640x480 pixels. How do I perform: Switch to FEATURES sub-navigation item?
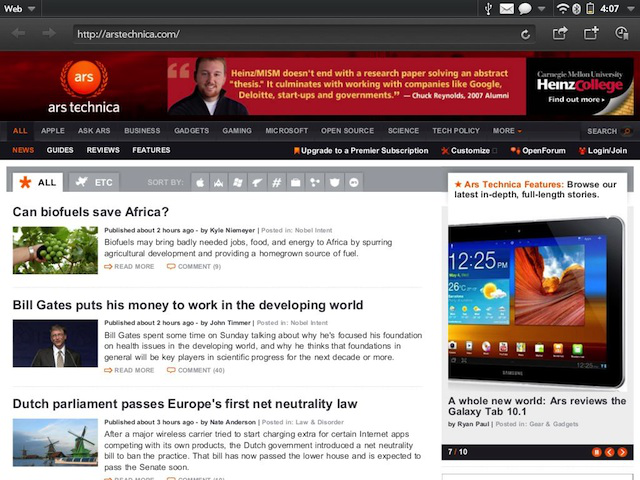(x=151, y=150)
